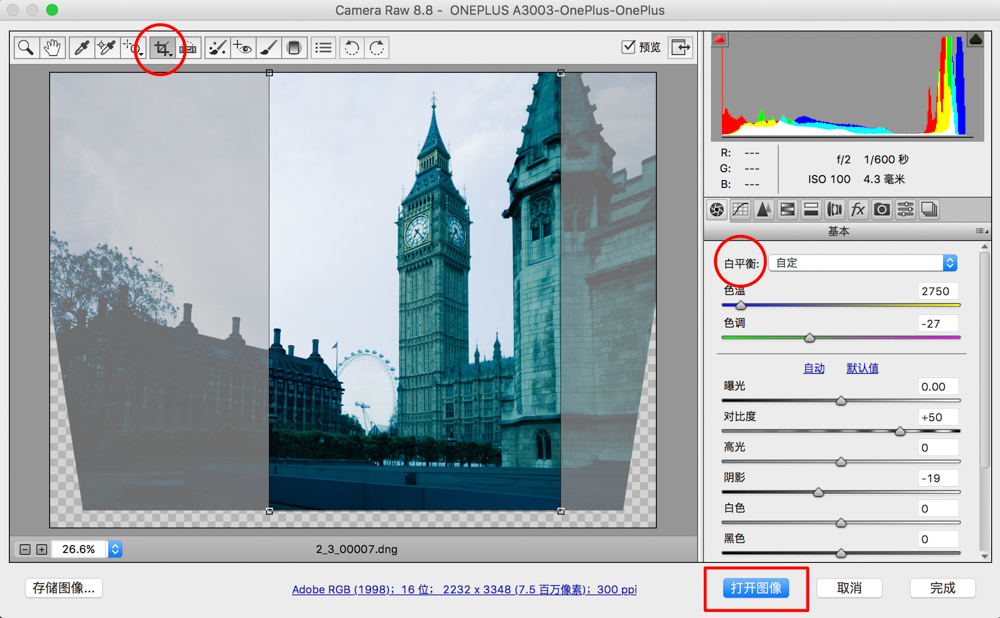Click the 色温 value field 2750
Viewport: 1000px width, 618px height.
pos(938,291)
